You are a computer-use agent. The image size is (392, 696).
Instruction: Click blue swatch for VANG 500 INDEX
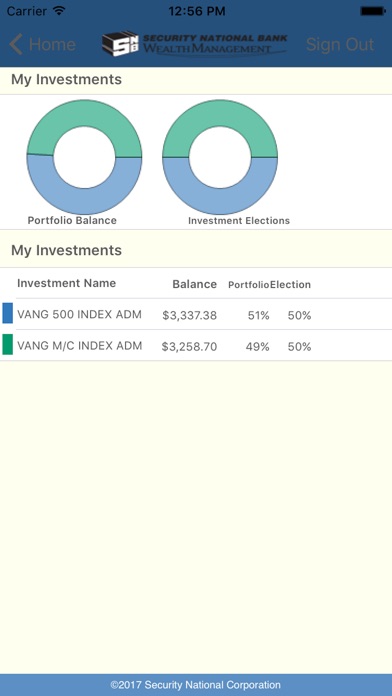click(8, 313)
